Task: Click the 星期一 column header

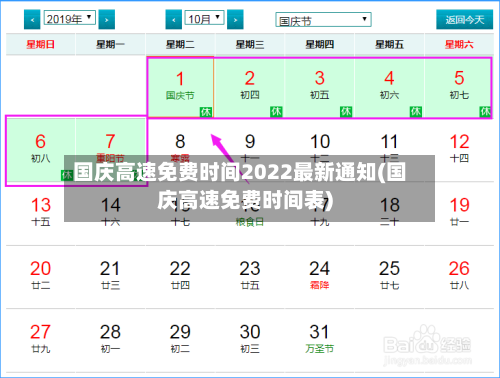Action: point(111,44)
